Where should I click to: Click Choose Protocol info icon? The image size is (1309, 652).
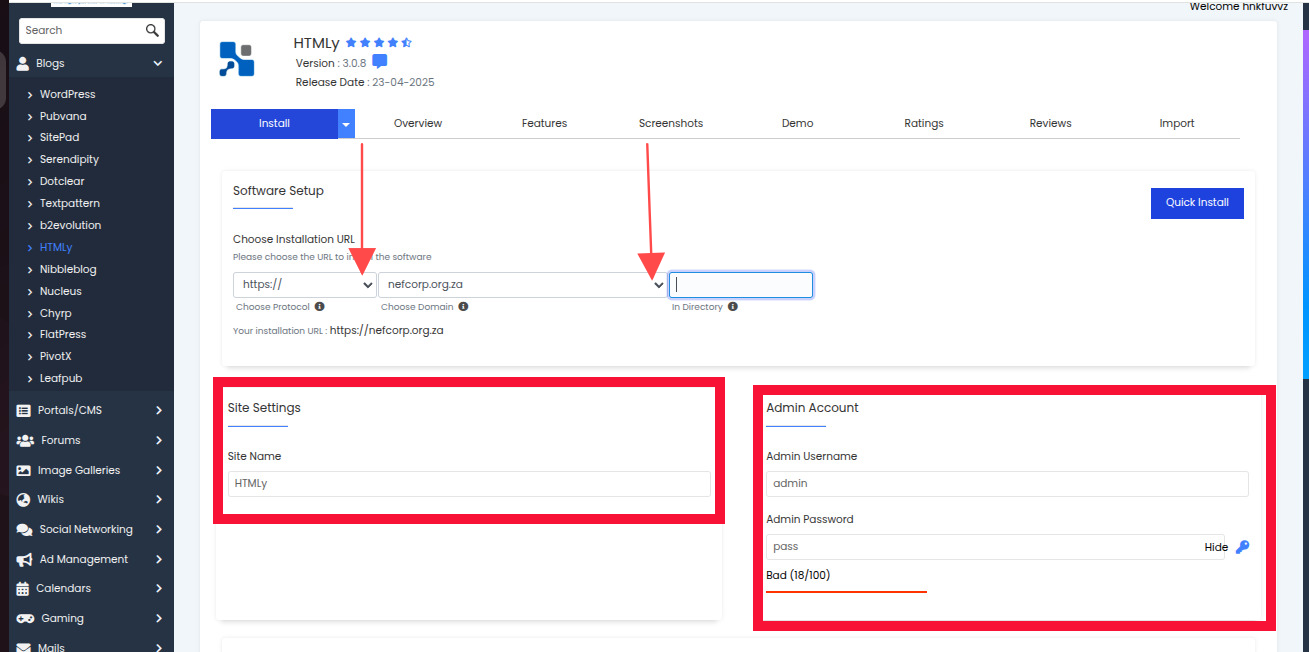pos(319,307)
